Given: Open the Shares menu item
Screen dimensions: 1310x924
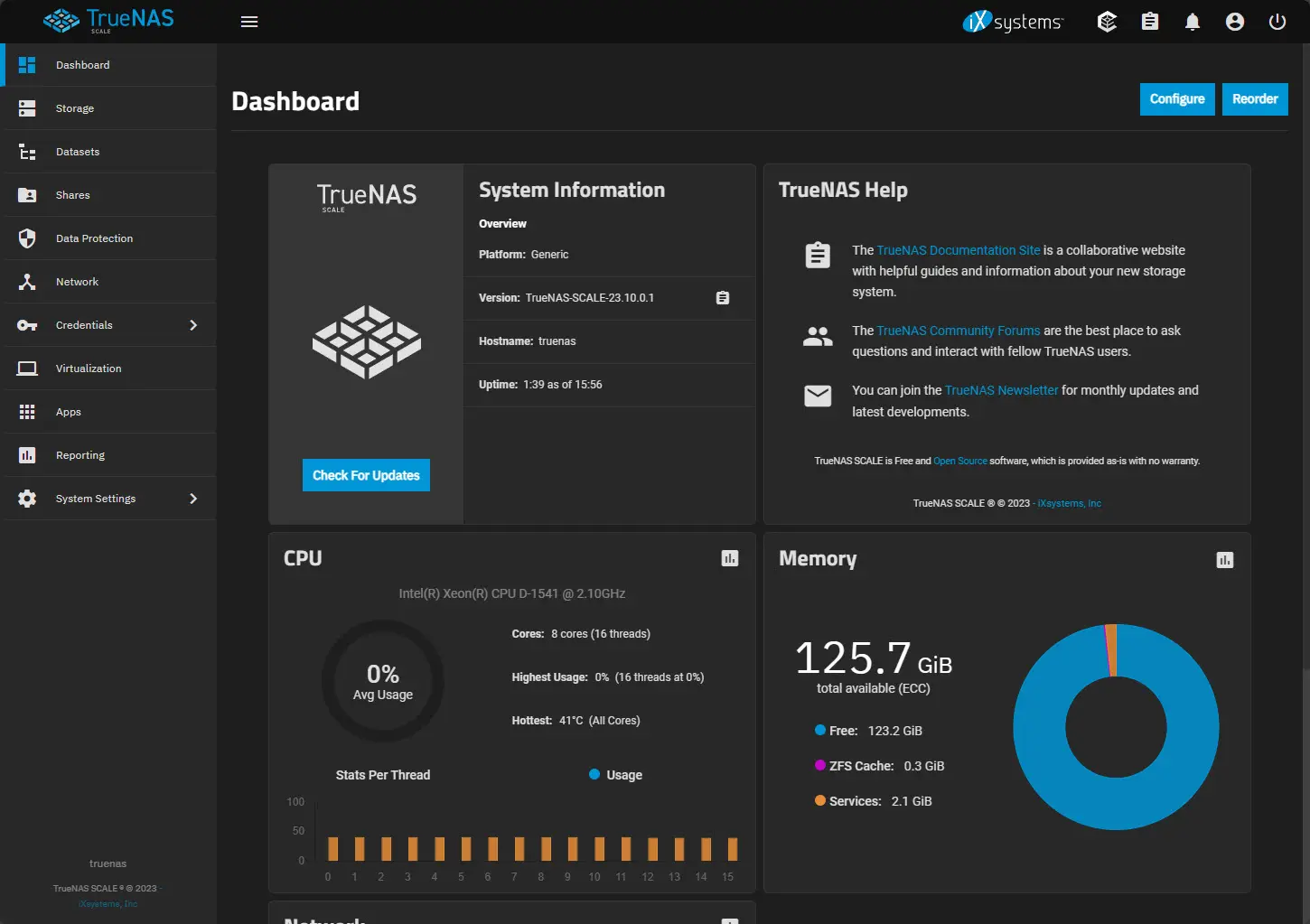Looking at the screenshot, I should (108, 195).
